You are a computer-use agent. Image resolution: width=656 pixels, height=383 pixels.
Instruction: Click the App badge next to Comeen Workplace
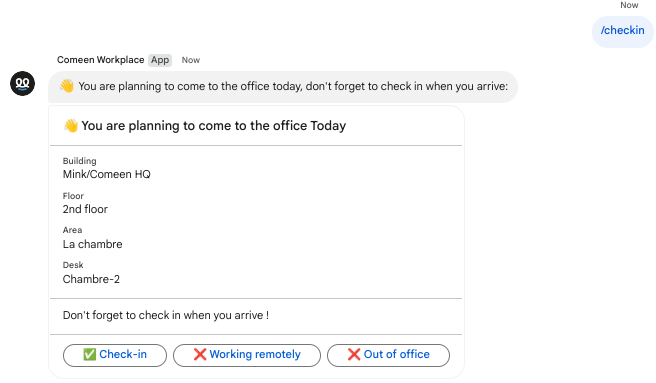[160, 60]
